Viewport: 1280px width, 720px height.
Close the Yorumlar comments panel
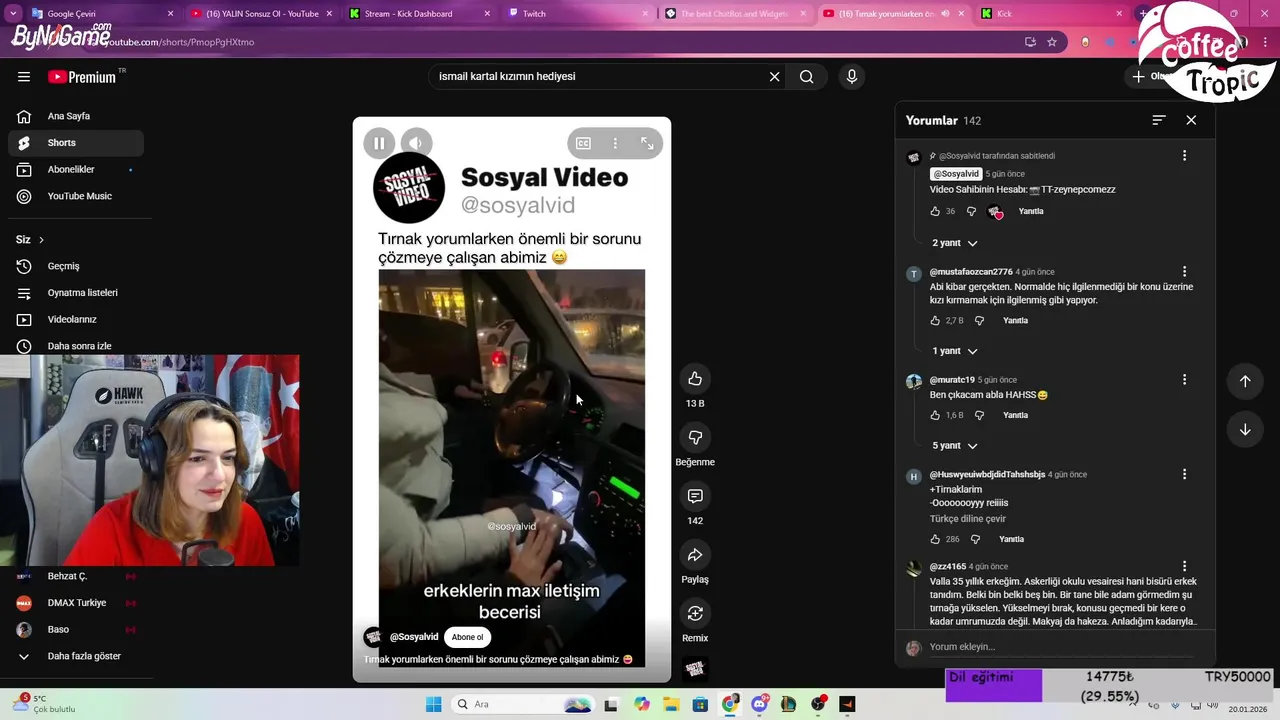coord(1191,120)
